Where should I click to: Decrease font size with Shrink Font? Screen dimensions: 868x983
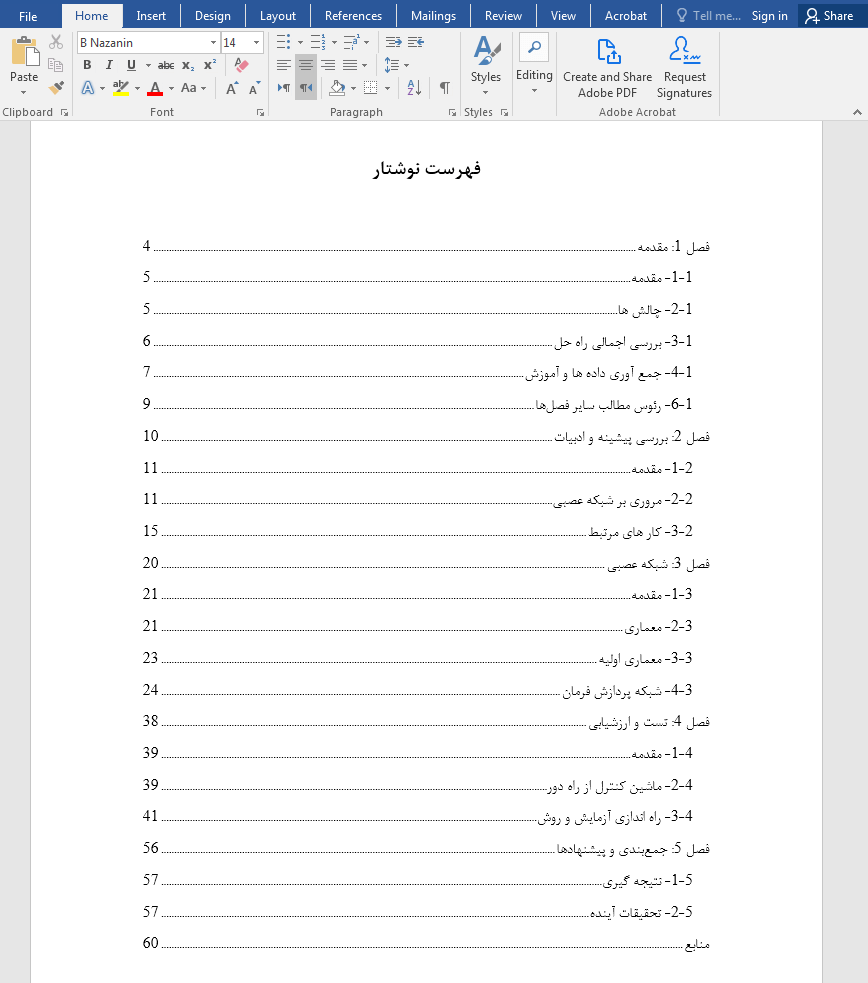(254, 88)
